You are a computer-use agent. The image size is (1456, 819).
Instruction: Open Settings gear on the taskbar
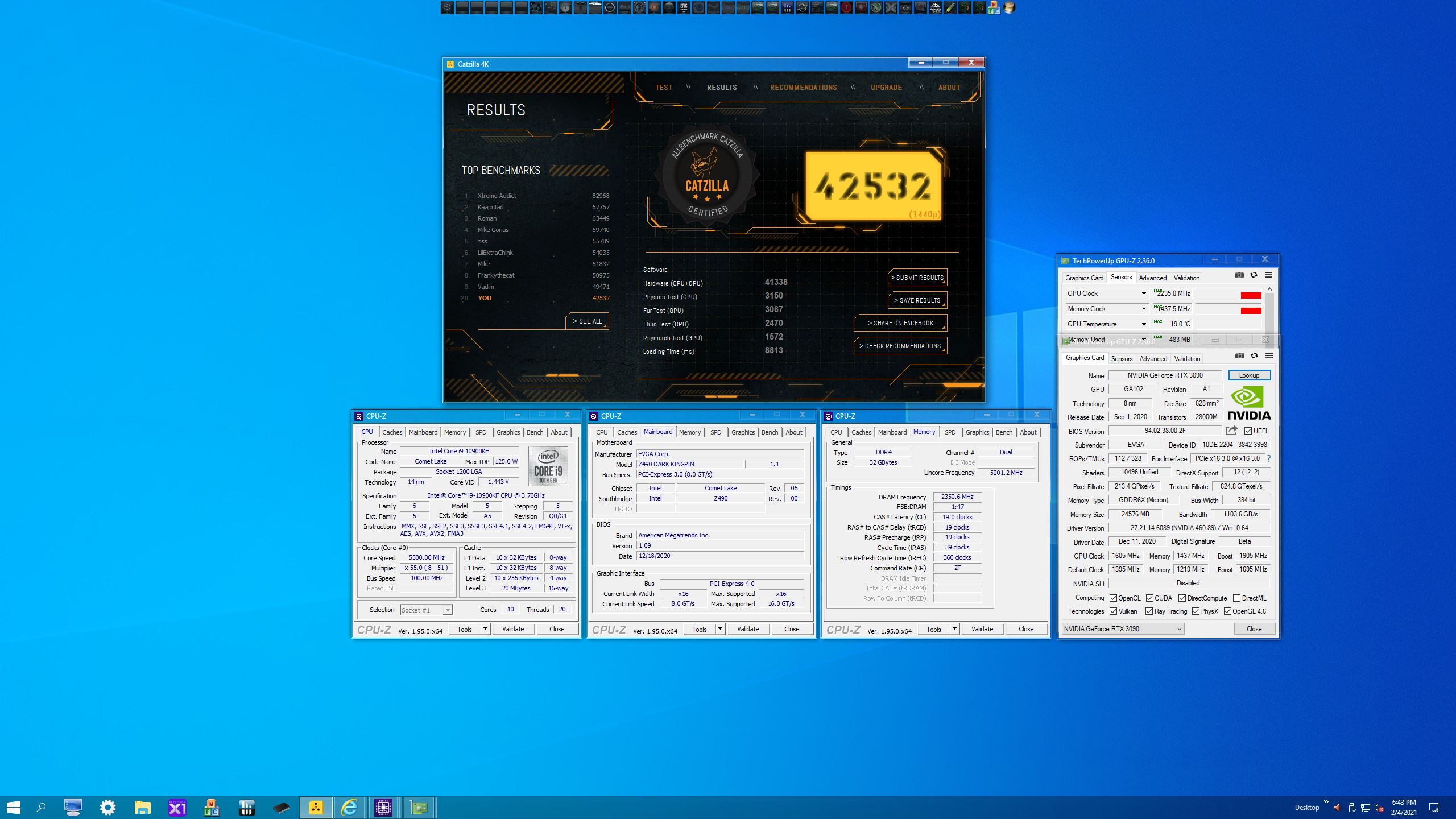point(107,808)
